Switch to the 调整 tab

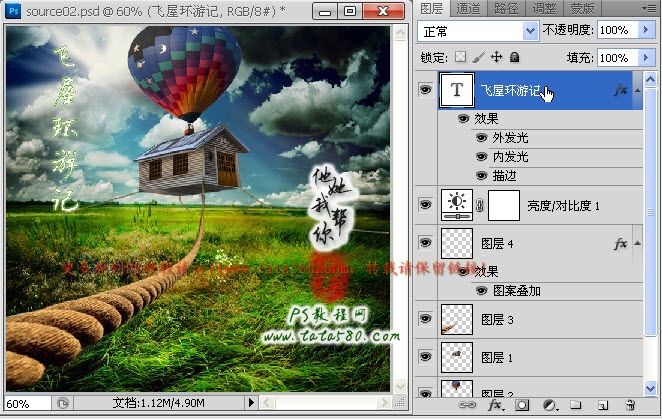point(544,8)
